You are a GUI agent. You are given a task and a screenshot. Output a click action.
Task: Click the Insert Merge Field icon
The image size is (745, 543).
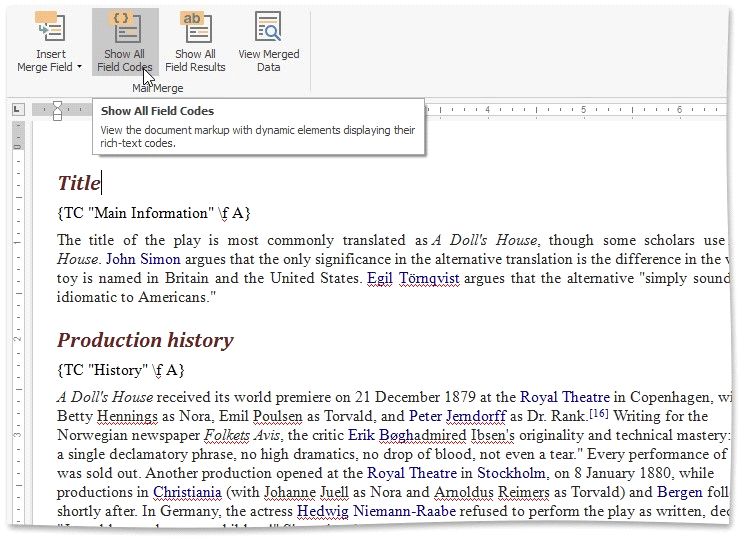50,28
